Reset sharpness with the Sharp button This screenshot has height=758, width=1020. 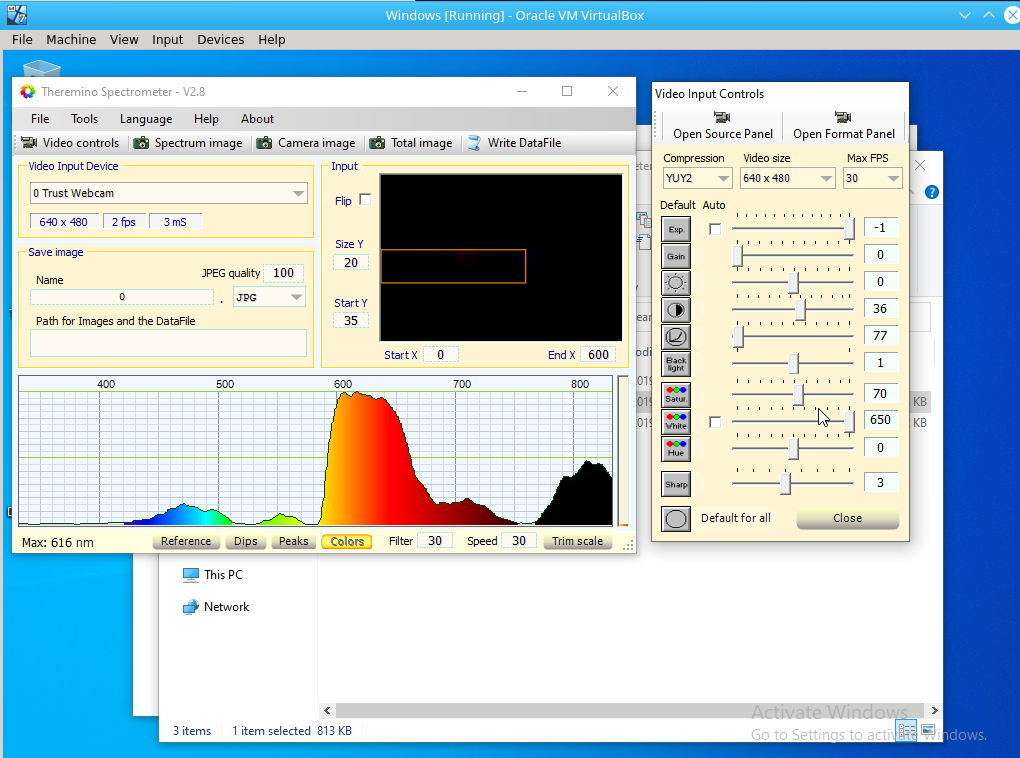(676, 484)
